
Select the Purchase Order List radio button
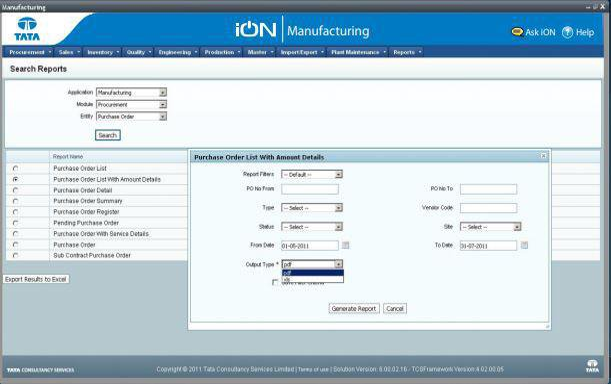point(16,168)
